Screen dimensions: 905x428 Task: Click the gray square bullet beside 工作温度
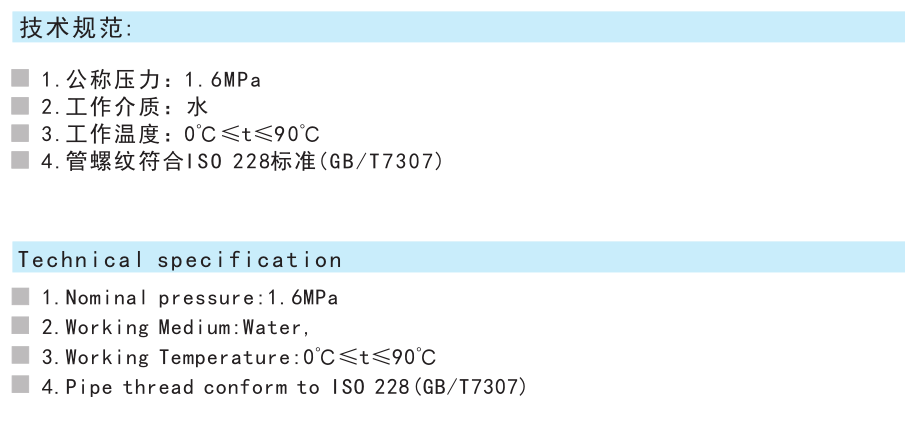pos(20,133)
